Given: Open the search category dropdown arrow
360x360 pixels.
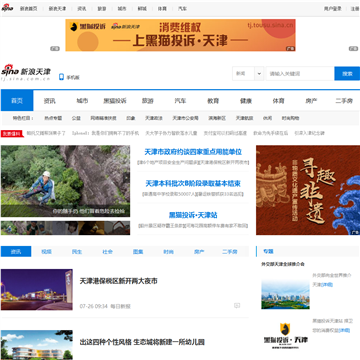Looking at the screenshot, I should (x=259, y=74).
